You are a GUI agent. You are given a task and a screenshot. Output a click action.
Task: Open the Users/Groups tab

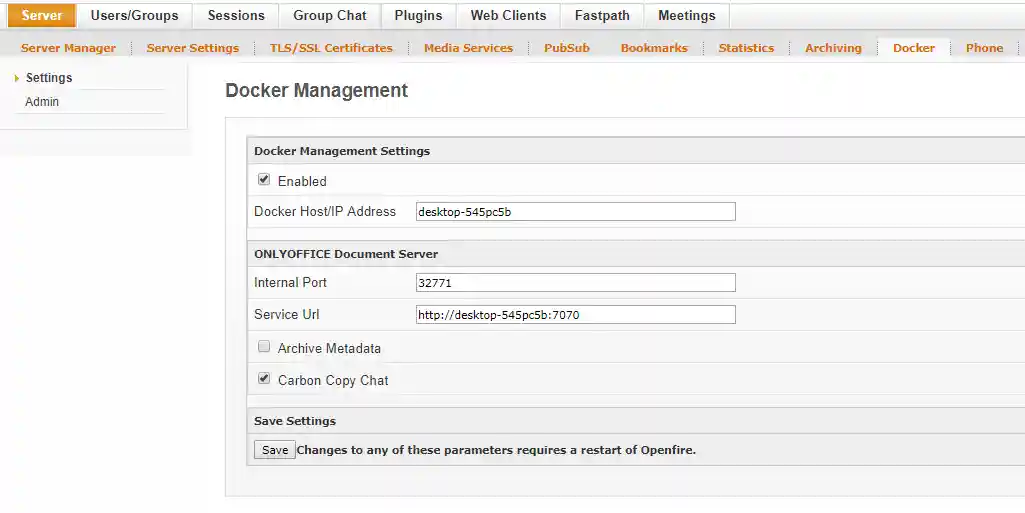tap(134, 16)
